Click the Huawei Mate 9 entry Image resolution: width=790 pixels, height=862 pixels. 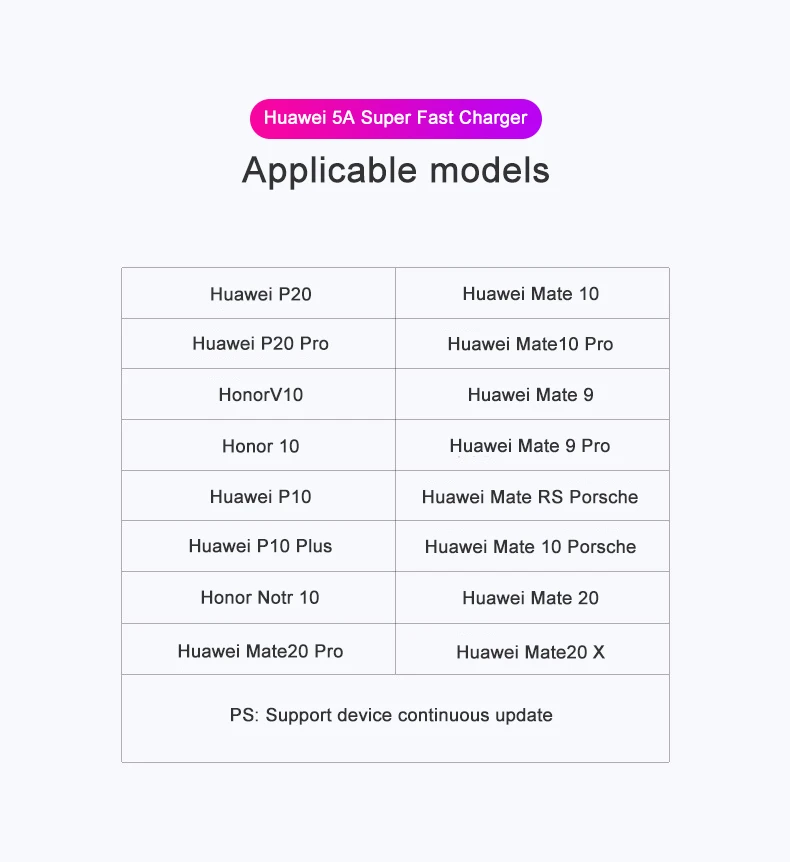[531, 395]
